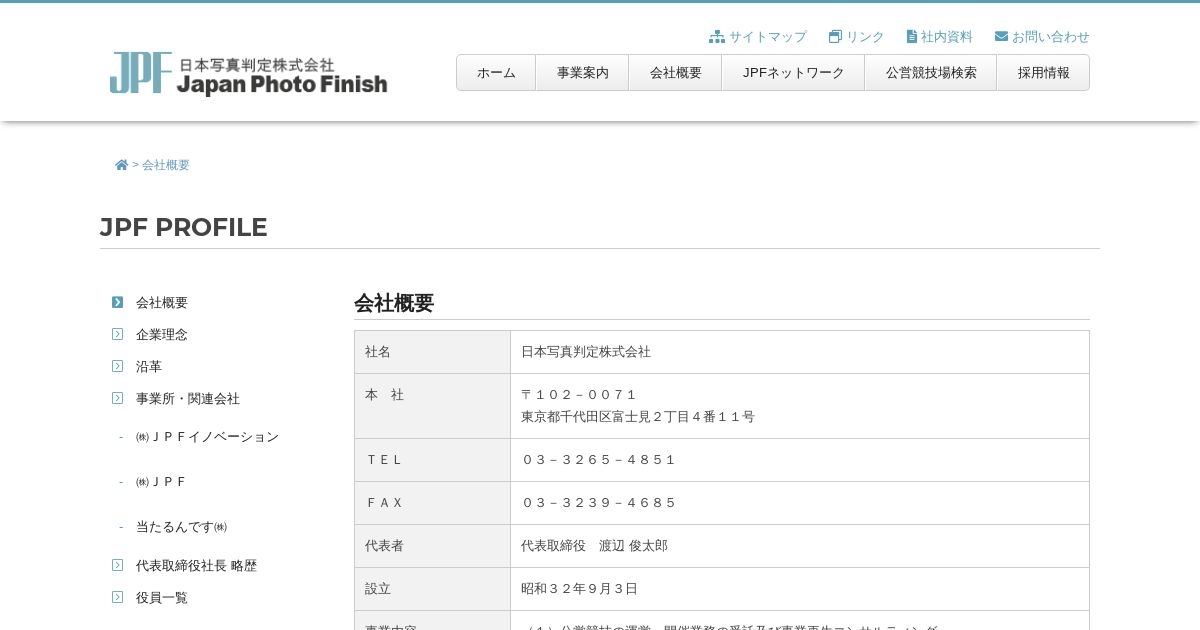Click the link (リンク) window icon
The height and width of the screenshot is (630, 1200).
pos(835,37)
